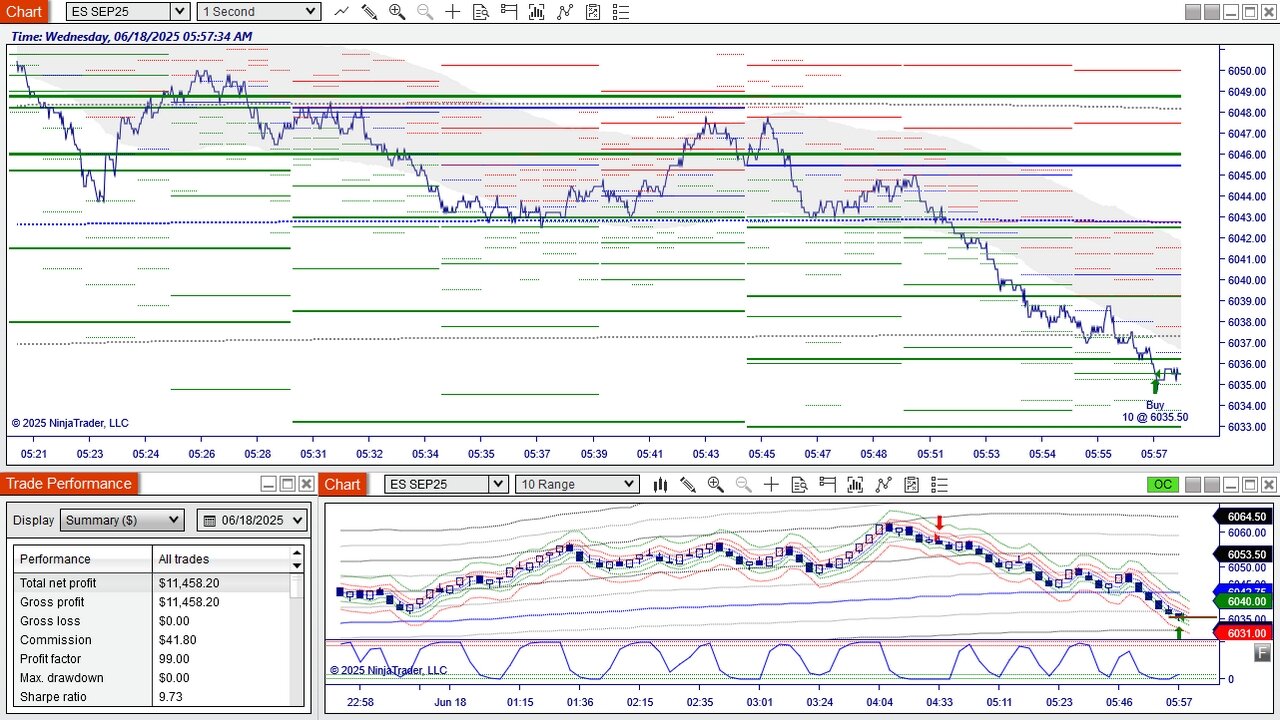Click the candlestick bar style icon in bottom chart

point(660,484)
